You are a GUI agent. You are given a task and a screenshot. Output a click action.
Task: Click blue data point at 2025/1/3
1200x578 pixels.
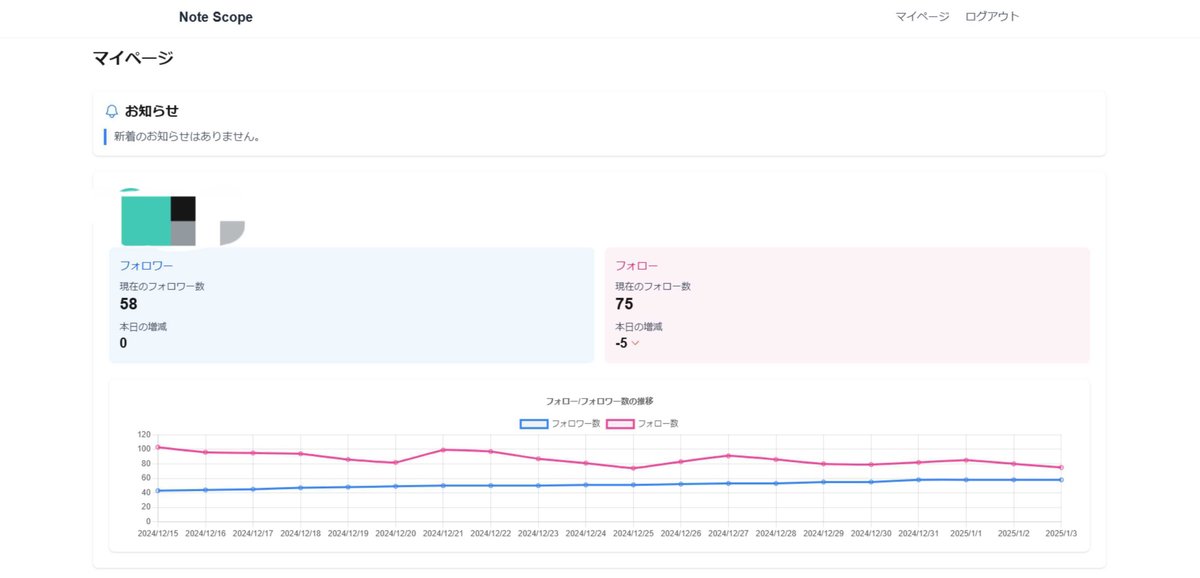point(1061,480)
